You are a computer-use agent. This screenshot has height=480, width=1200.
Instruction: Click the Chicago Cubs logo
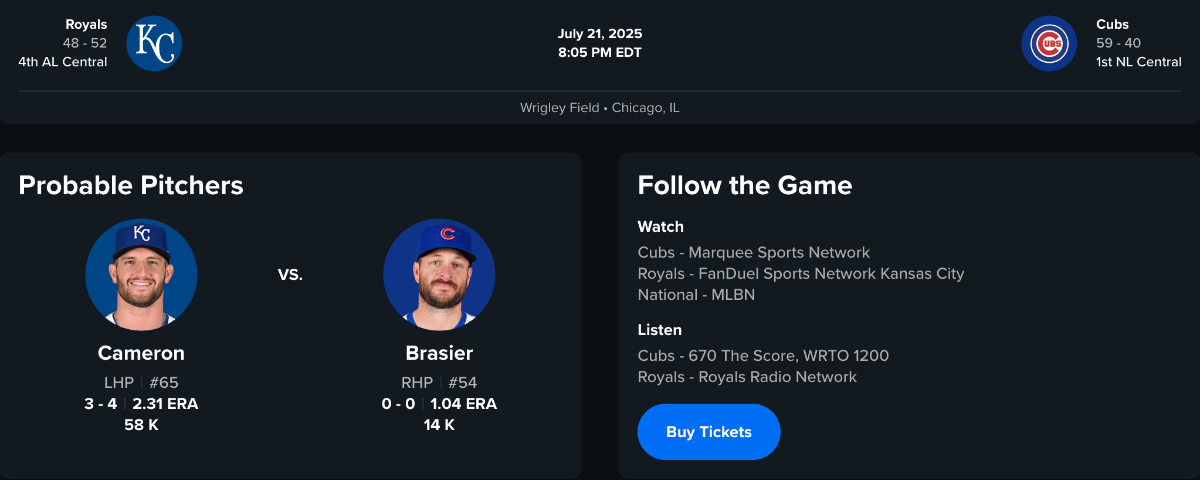pos(1049,44)
